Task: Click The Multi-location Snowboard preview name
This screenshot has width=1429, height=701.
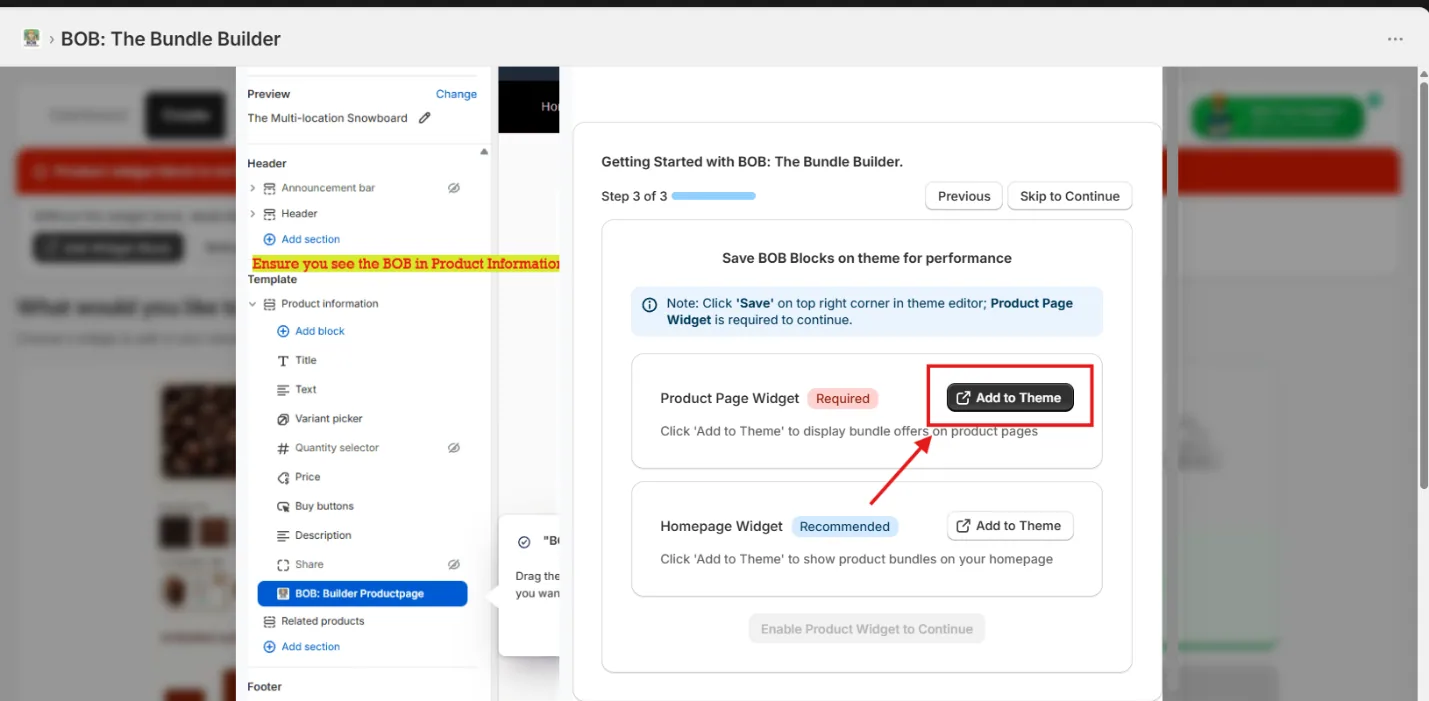Action: point(328,118)
